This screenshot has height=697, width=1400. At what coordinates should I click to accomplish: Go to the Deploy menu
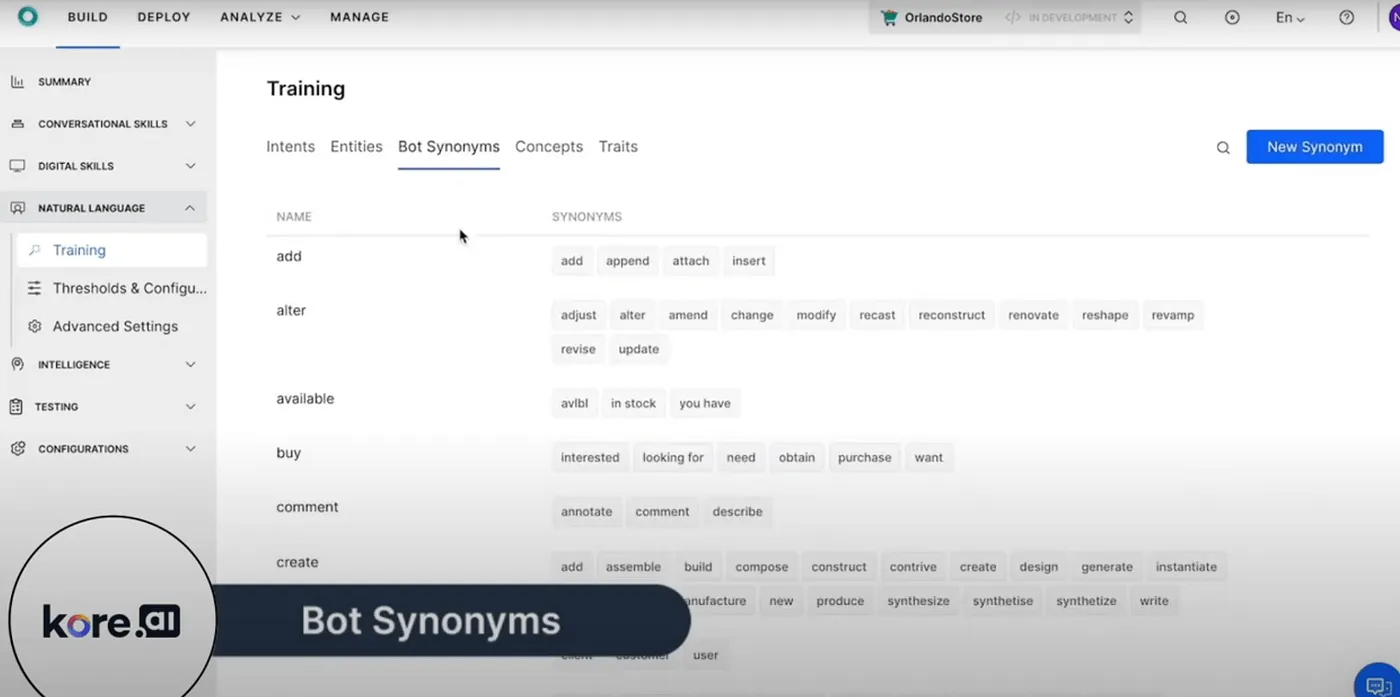tap(164, 17)
